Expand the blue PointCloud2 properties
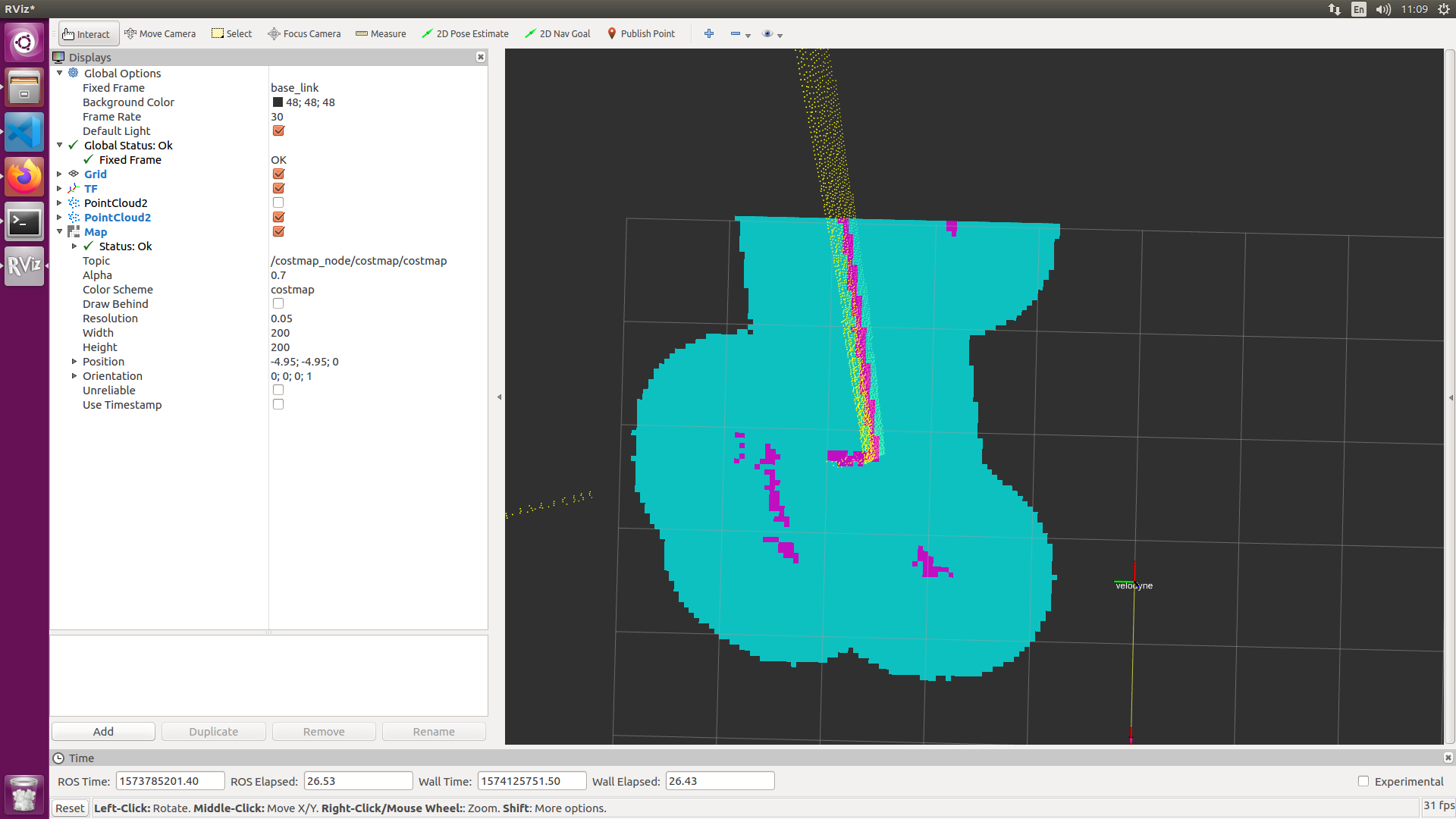 point(60,217)
